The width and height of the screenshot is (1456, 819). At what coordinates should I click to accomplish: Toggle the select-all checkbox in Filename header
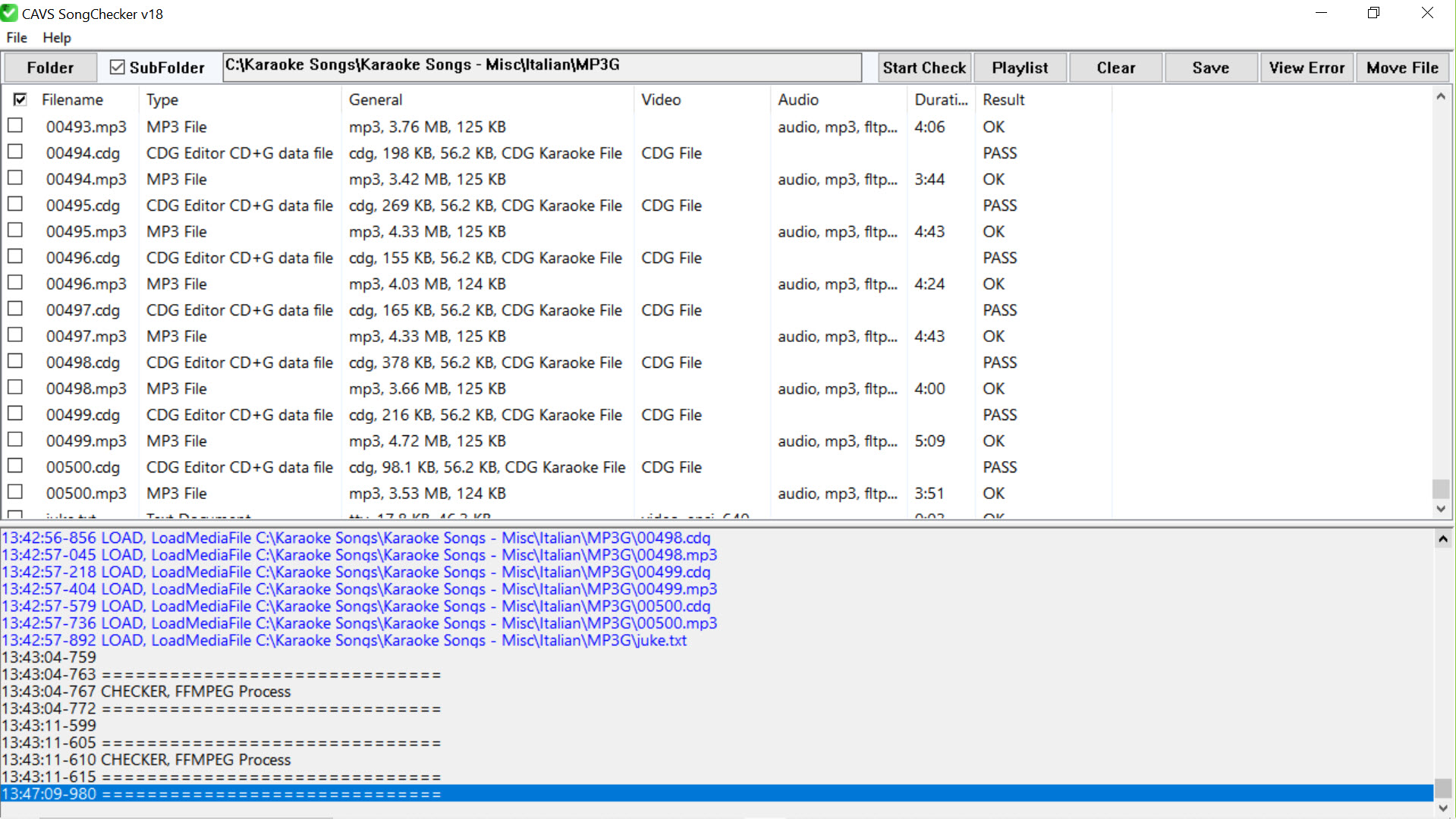pyautogui.click(x=20, y=99)
